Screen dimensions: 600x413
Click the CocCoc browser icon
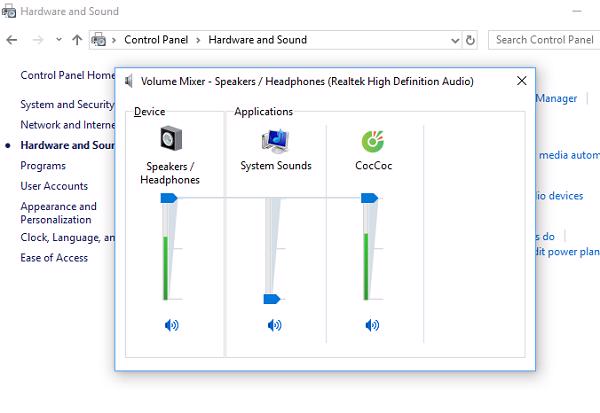pos(373,141)
